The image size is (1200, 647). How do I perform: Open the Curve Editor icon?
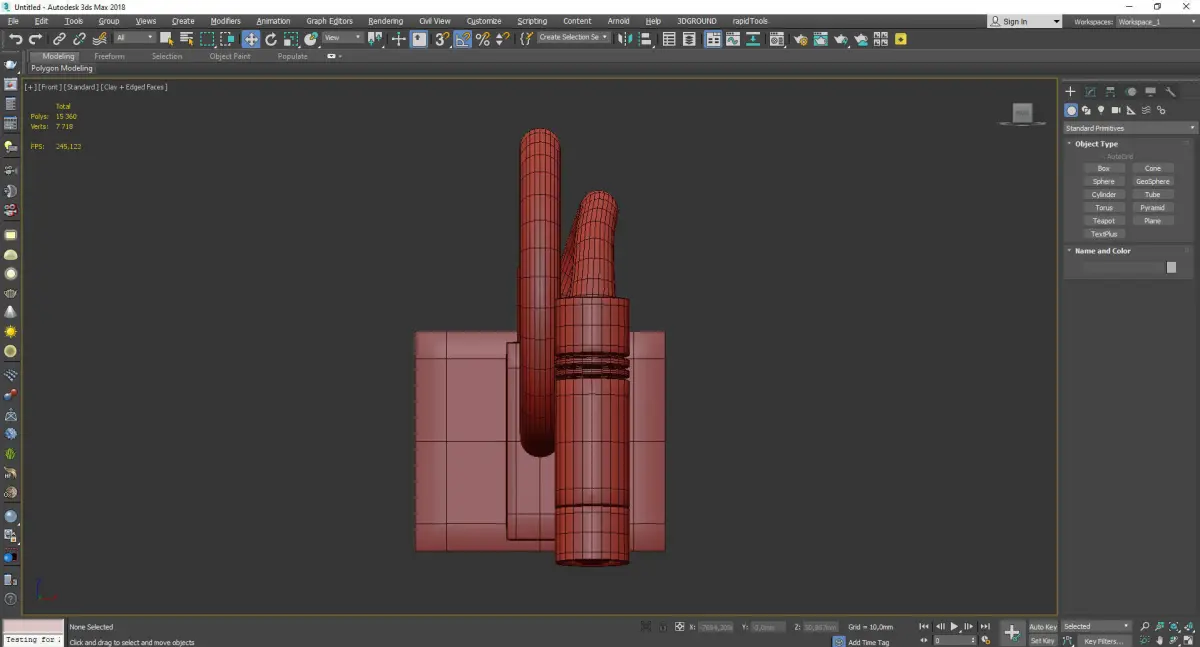click(x=733, y=39)
